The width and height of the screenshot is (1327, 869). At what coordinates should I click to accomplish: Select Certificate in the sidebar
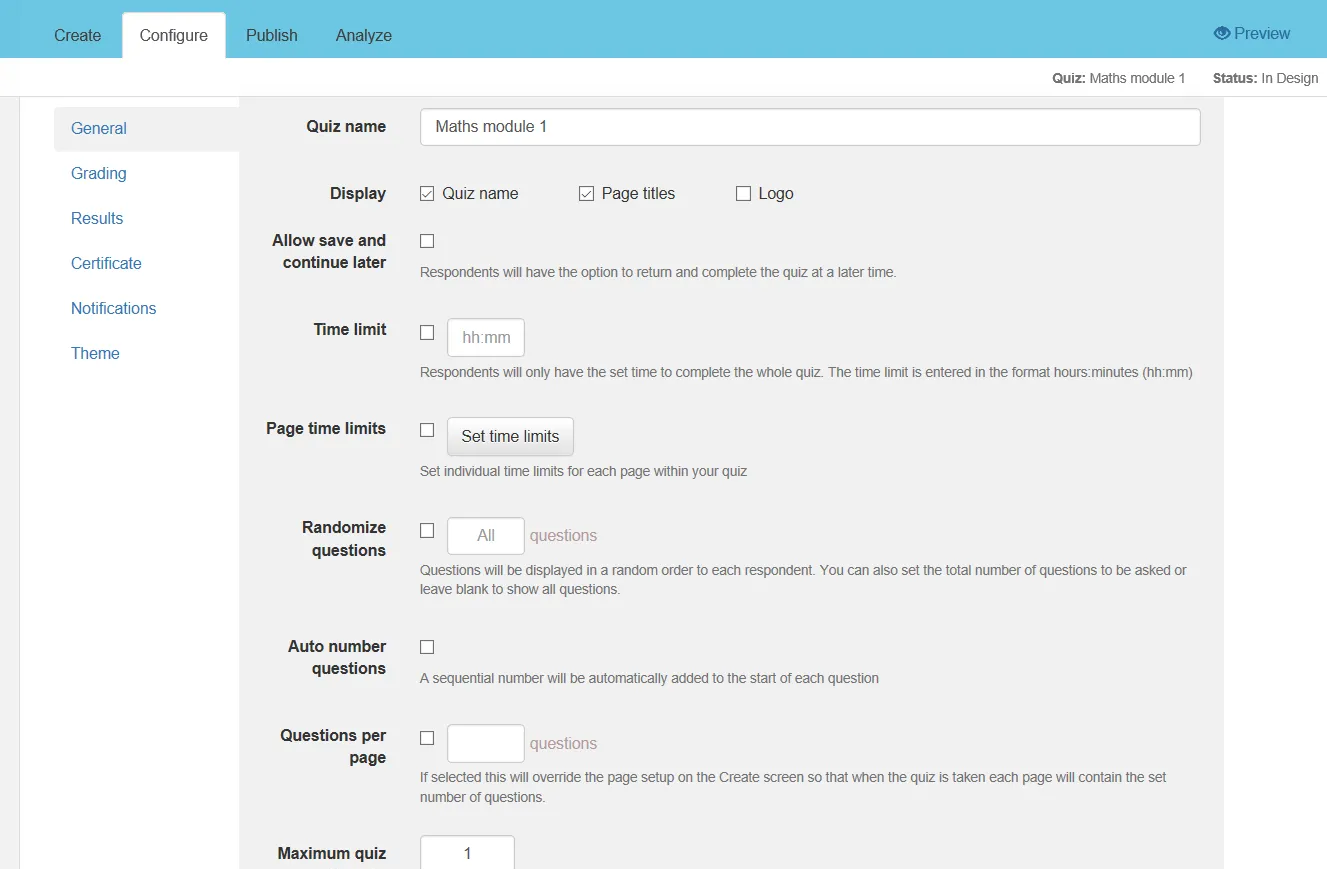coord(106,263)
